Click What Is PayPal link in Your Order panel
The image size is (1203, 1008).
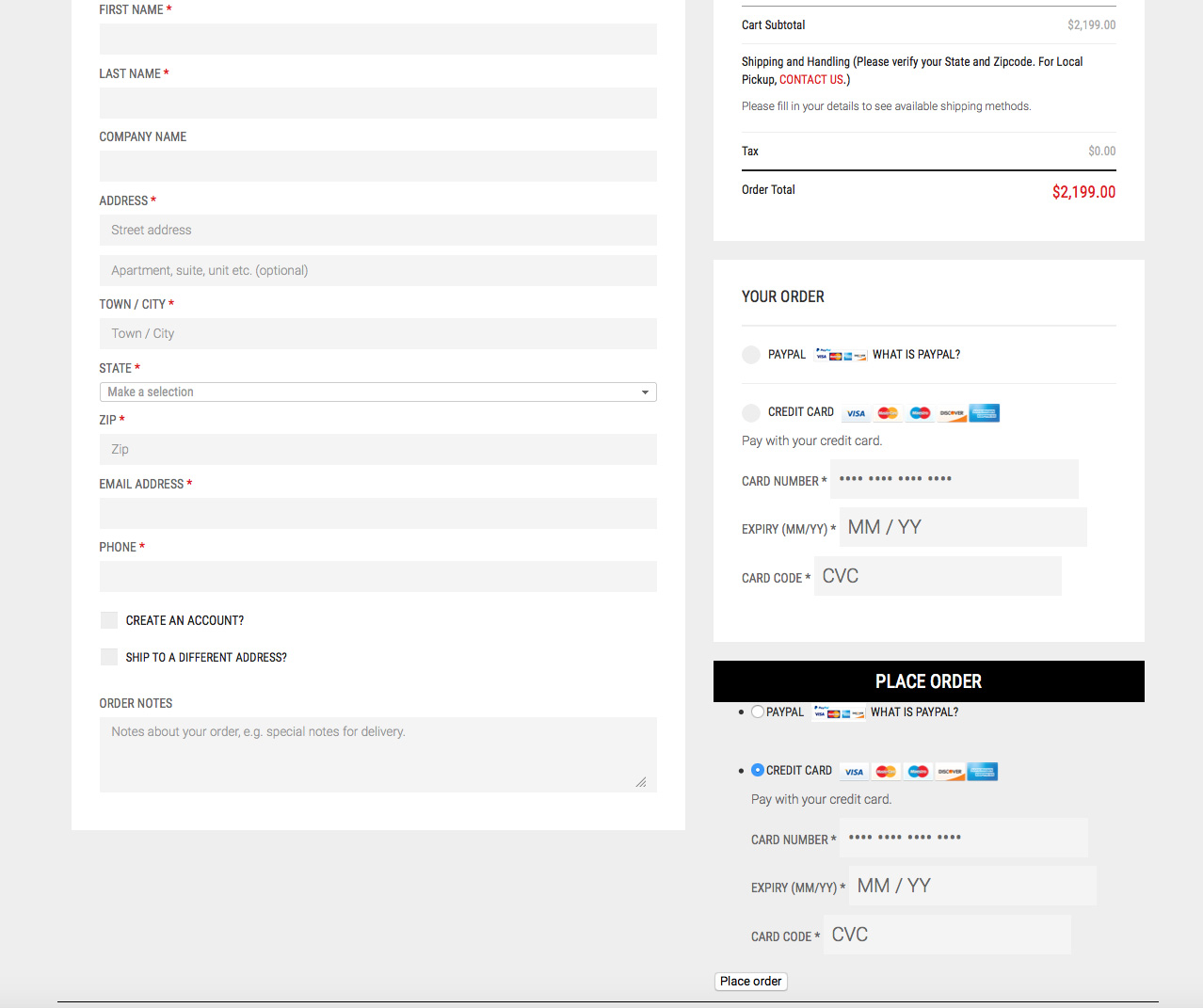pyautogui.click(x=916, y=355)
